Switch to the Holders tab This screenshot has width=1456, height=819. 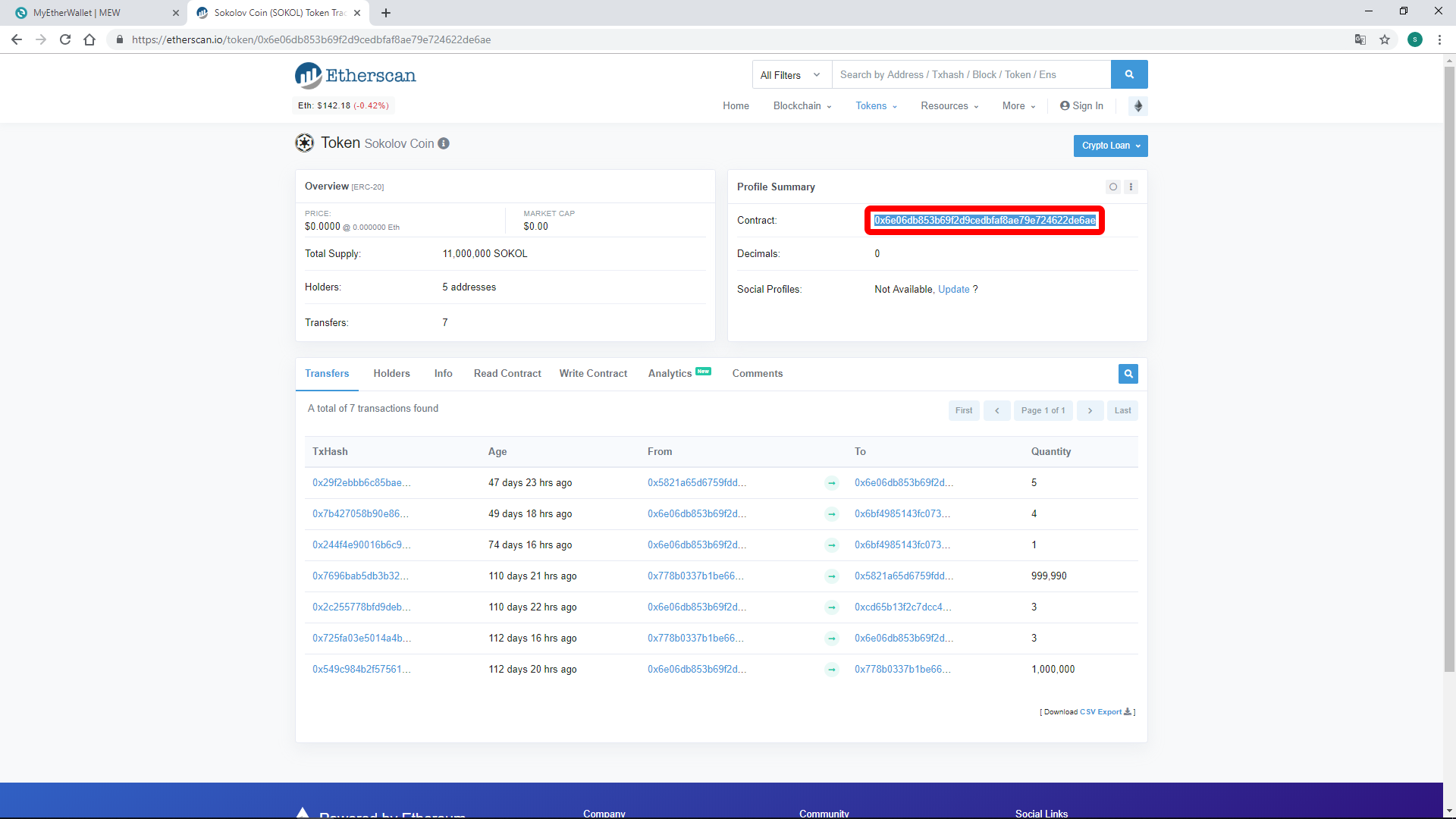coord(391,374)
